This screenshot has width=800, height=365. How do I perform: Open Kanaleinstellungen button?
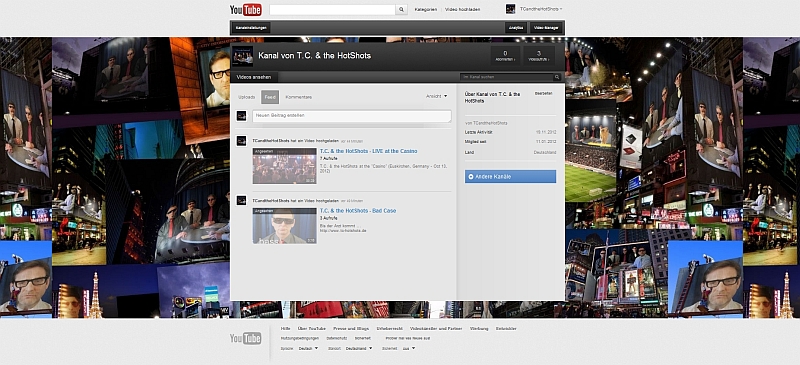click(x=251, y=28)
